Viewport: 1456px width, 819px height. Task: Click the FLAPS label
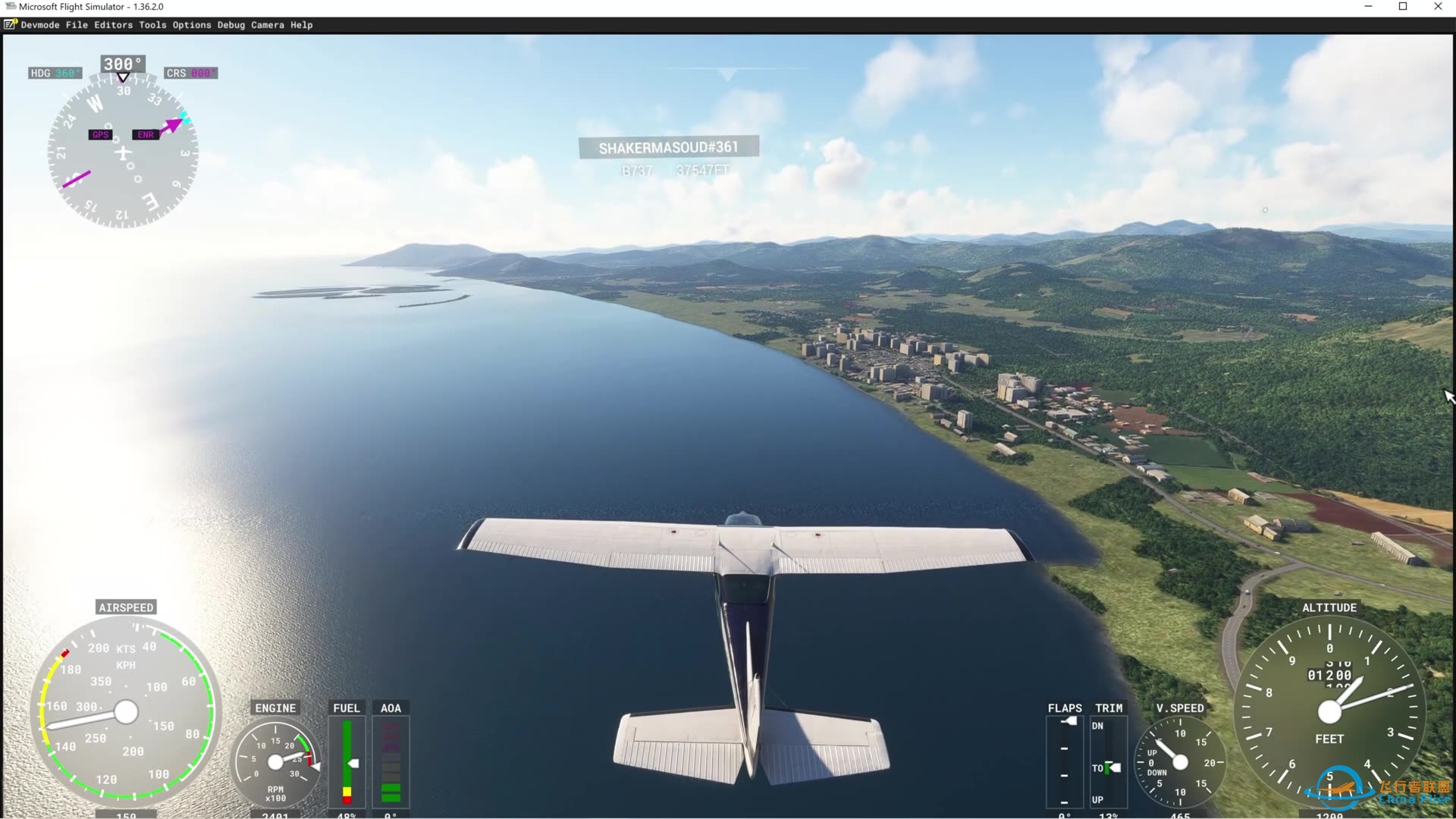pyautogui.click(x=1065, y=708)
